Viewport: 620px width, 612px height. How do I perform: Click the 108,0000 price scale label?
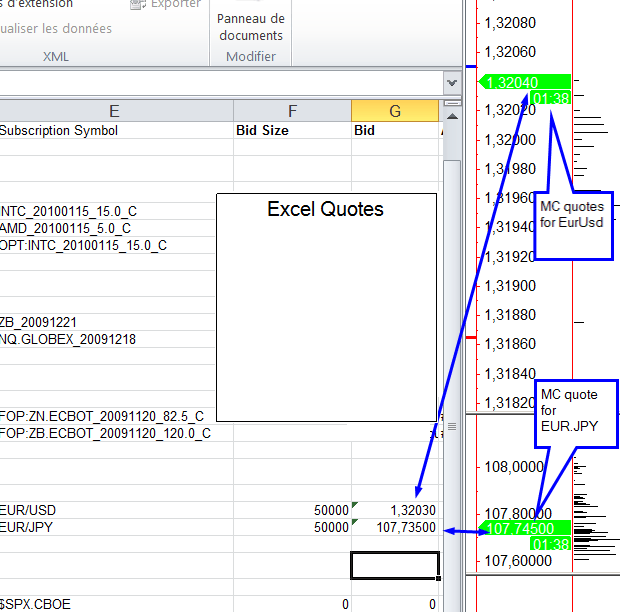point(514,467)
